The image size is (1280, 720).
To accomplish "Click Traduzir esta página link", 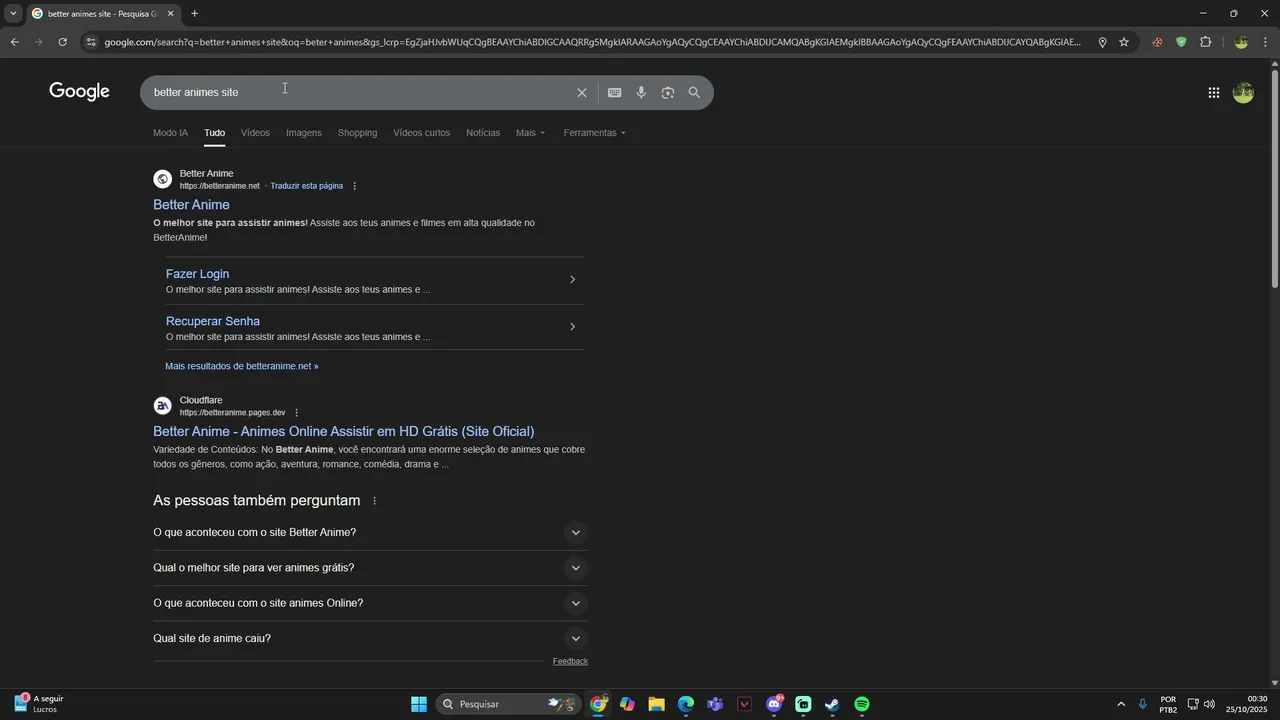I will 306,186.
